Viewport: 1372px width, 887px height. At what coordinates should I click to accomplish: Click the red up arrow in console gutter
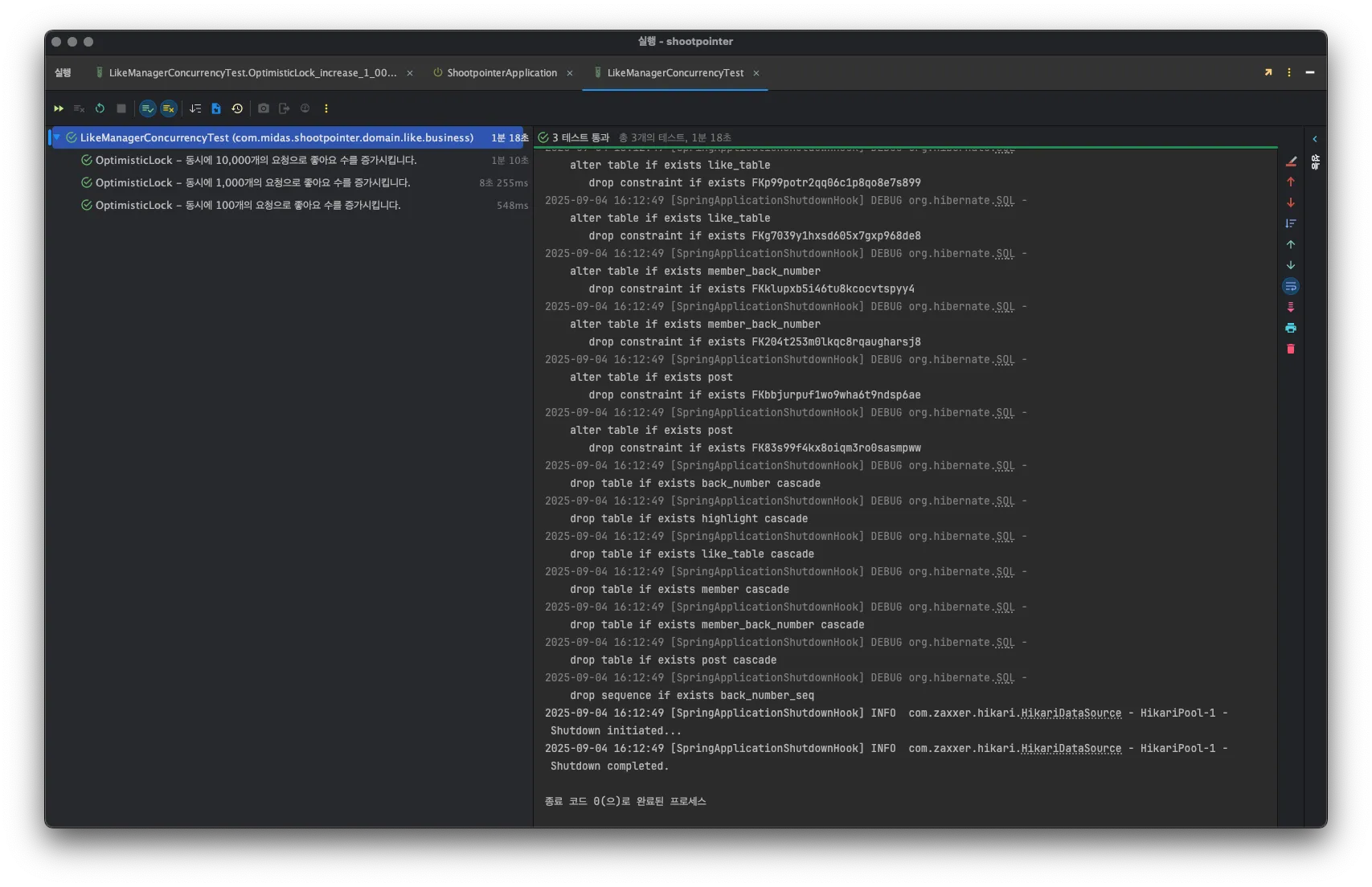pos(1291,182)
